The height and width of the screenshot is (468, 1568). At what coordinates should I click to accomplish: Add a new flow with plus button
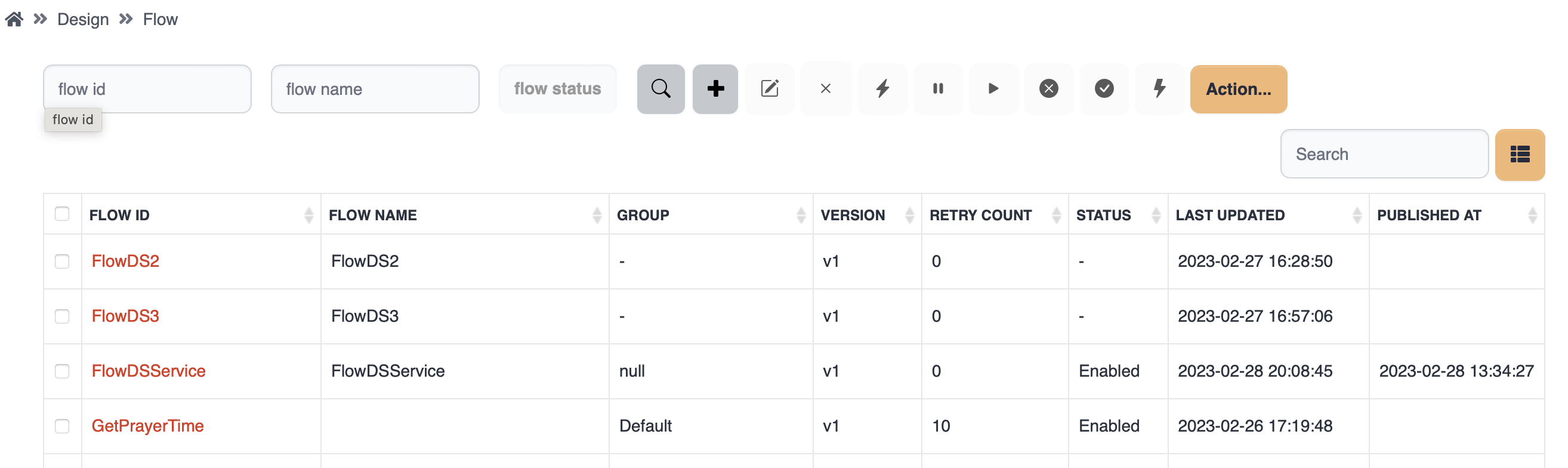[x=715, y=89]
